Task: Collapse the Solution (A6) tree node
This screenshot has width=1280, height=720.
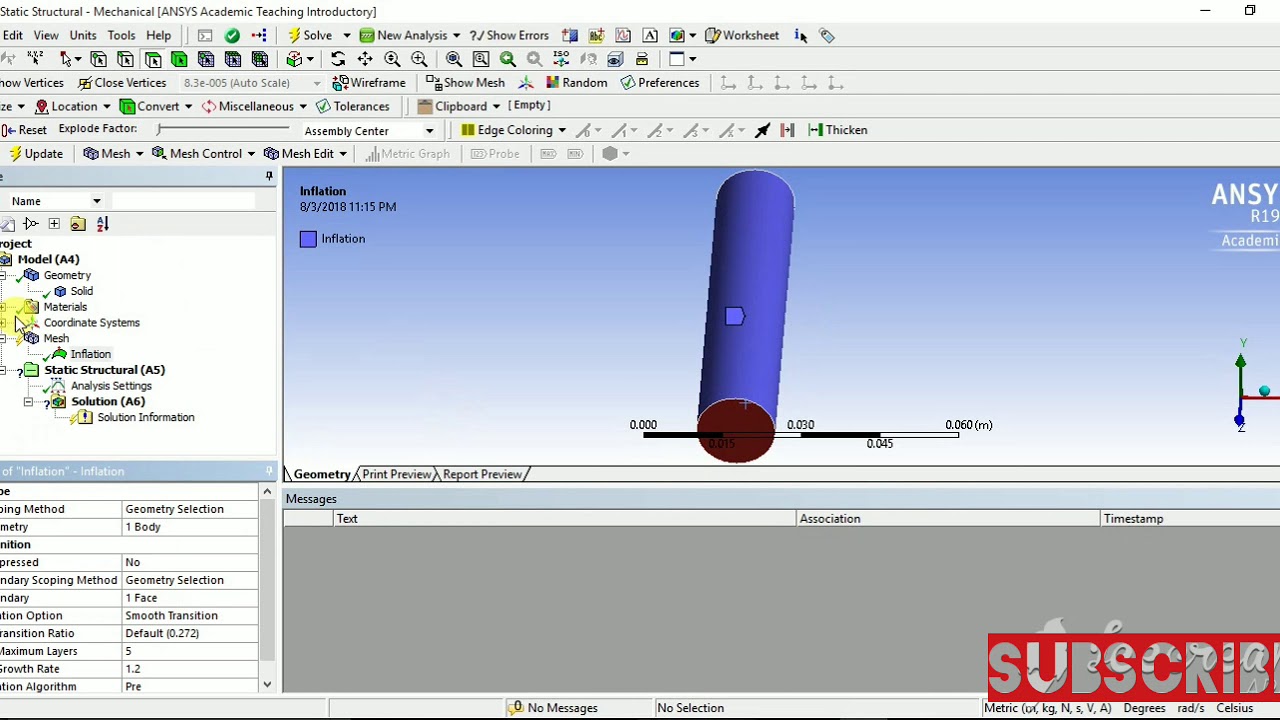Action: coord(29,402)
